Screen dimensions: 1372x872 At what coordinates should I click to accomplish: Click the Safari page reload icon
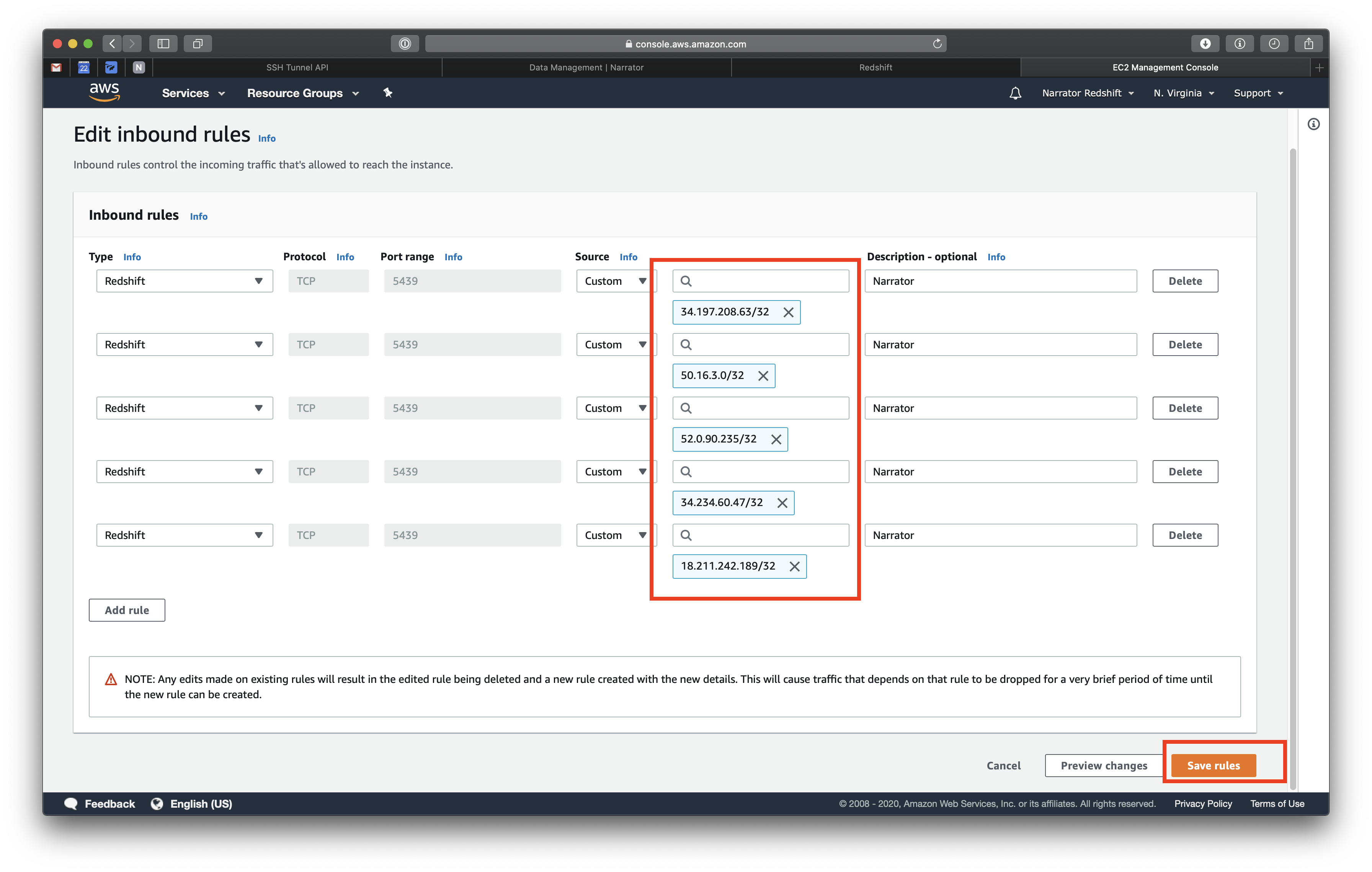click(x=937, y=44)
